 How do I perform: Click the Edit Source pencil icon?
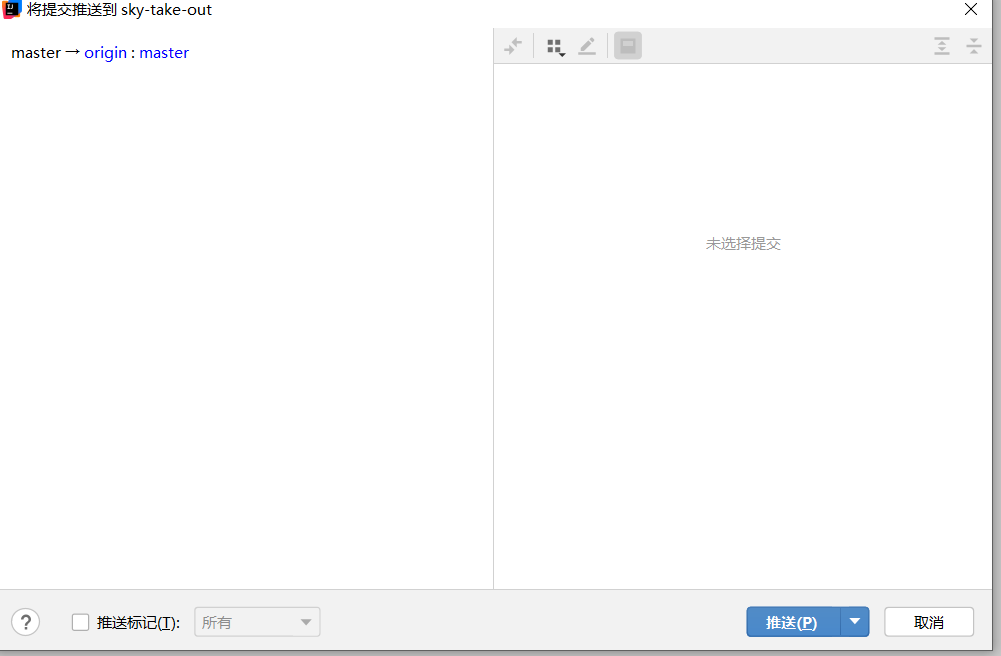click(x=587, y=46)
